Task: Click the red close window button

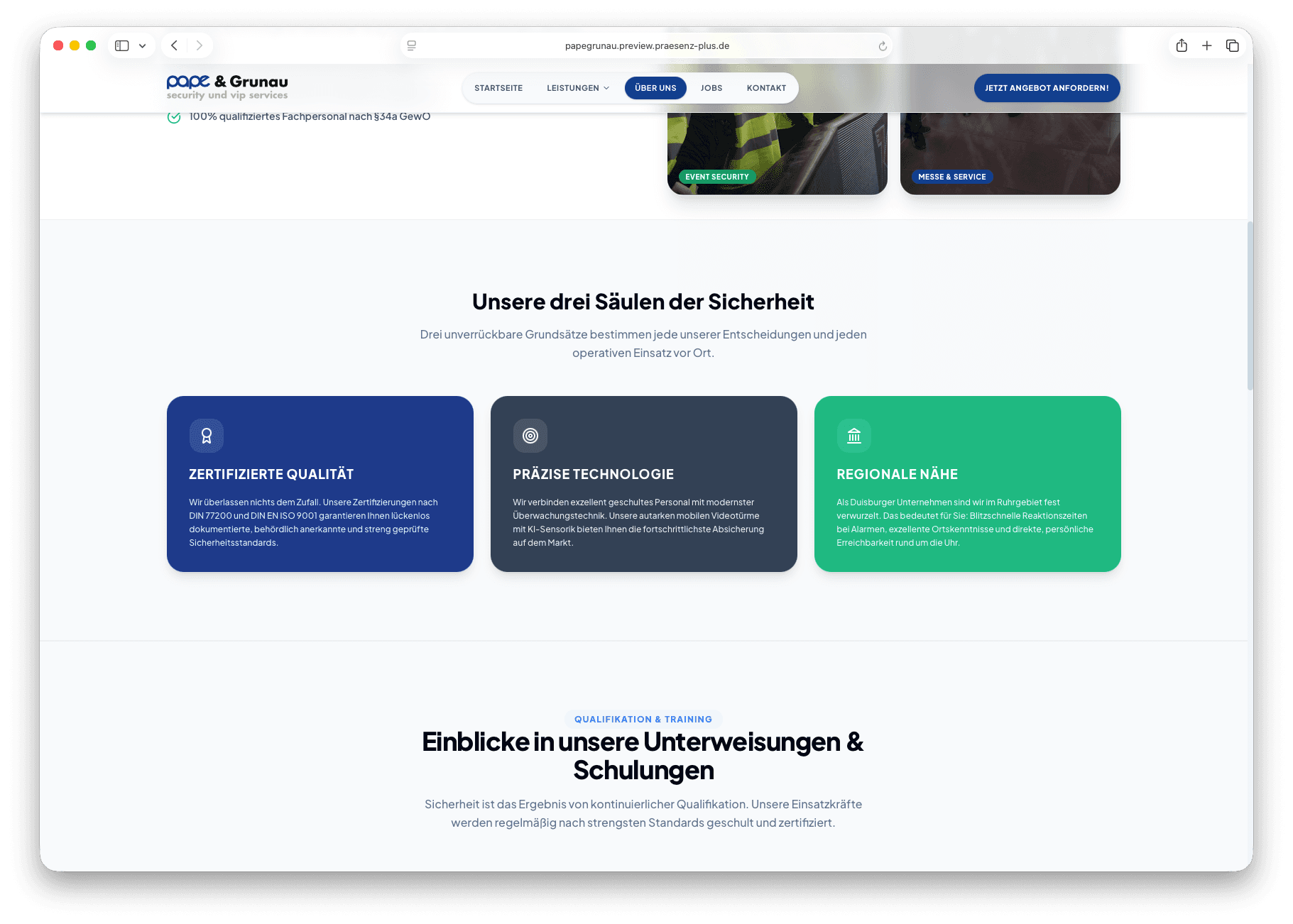Action: [58, 45]
